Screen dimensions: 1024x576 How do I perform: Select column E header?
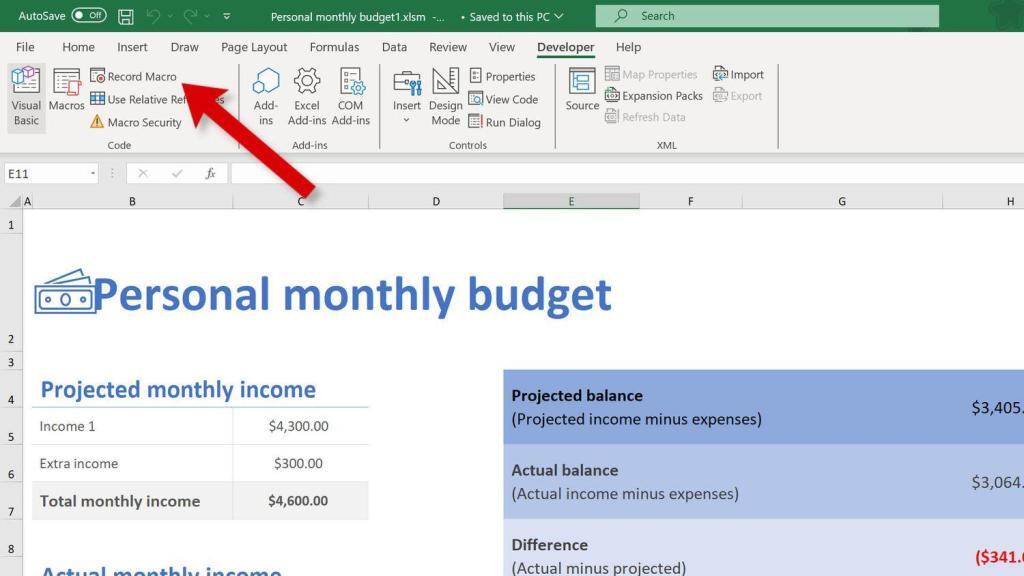[571, 201]
